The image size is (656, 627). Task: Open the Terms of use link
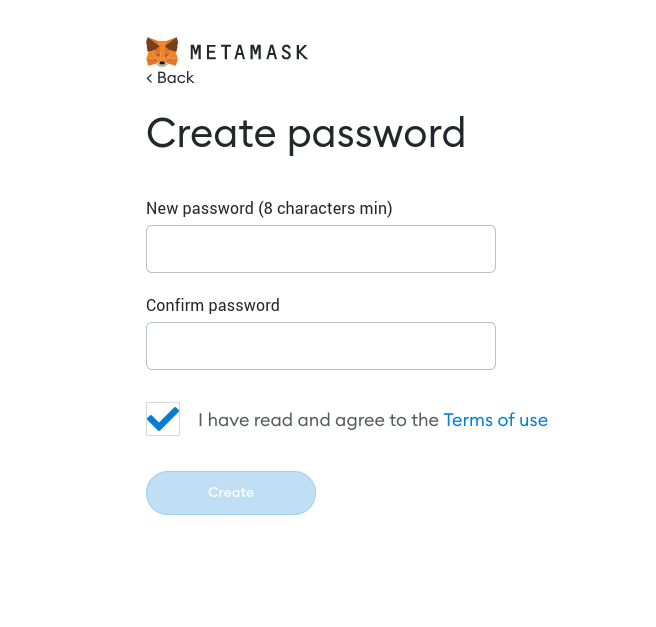pyautogui.click(x=495, y=420)
